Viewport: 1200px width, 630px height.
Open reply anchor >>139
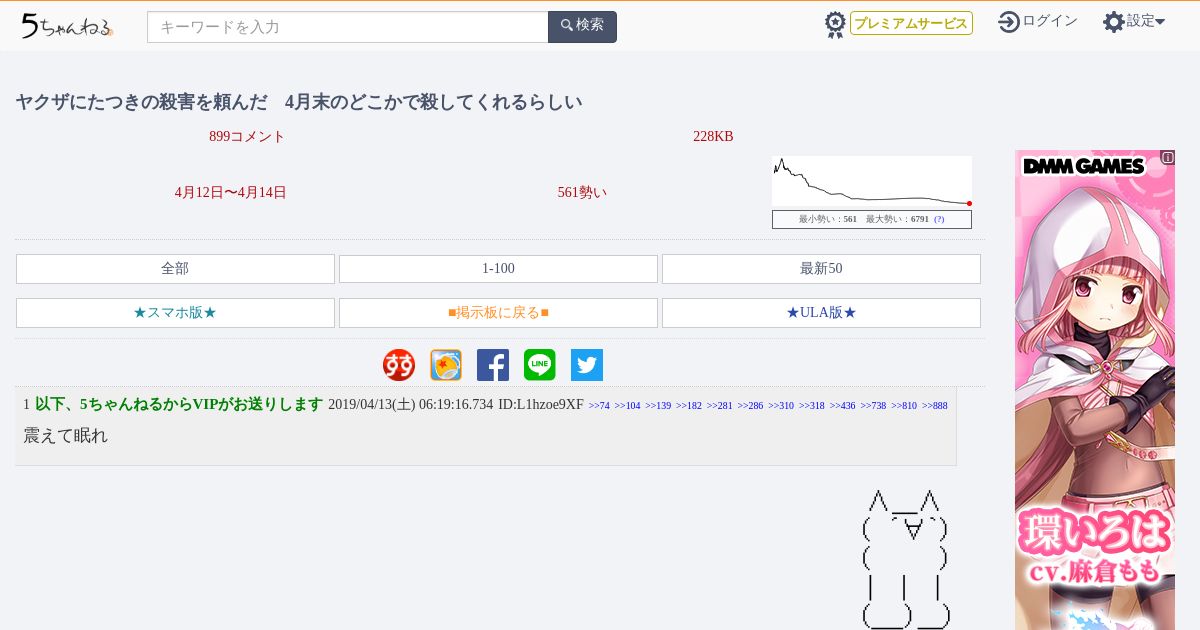click(658, 406)
